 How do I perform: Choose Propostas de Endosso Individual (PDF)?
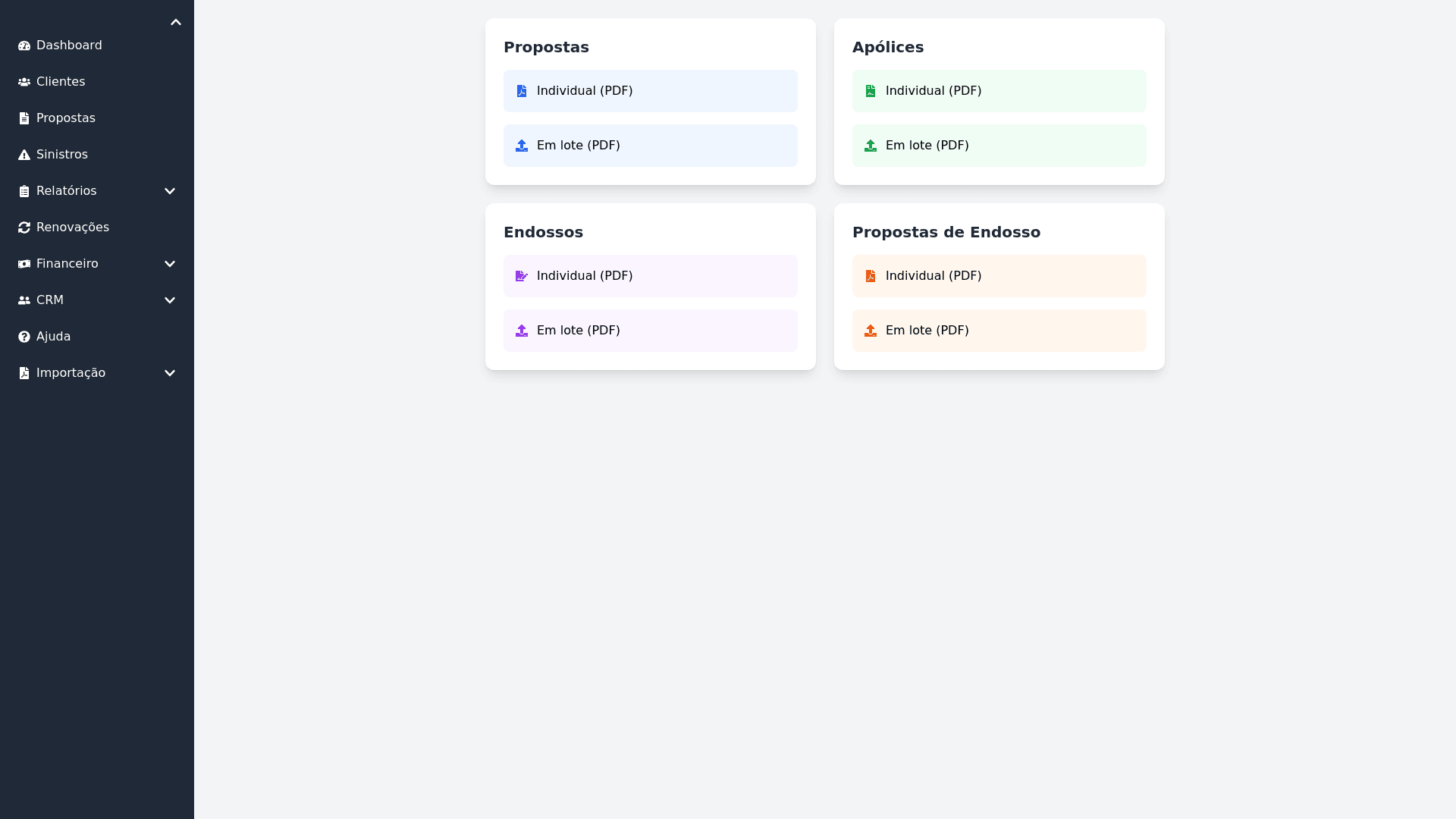999,276
